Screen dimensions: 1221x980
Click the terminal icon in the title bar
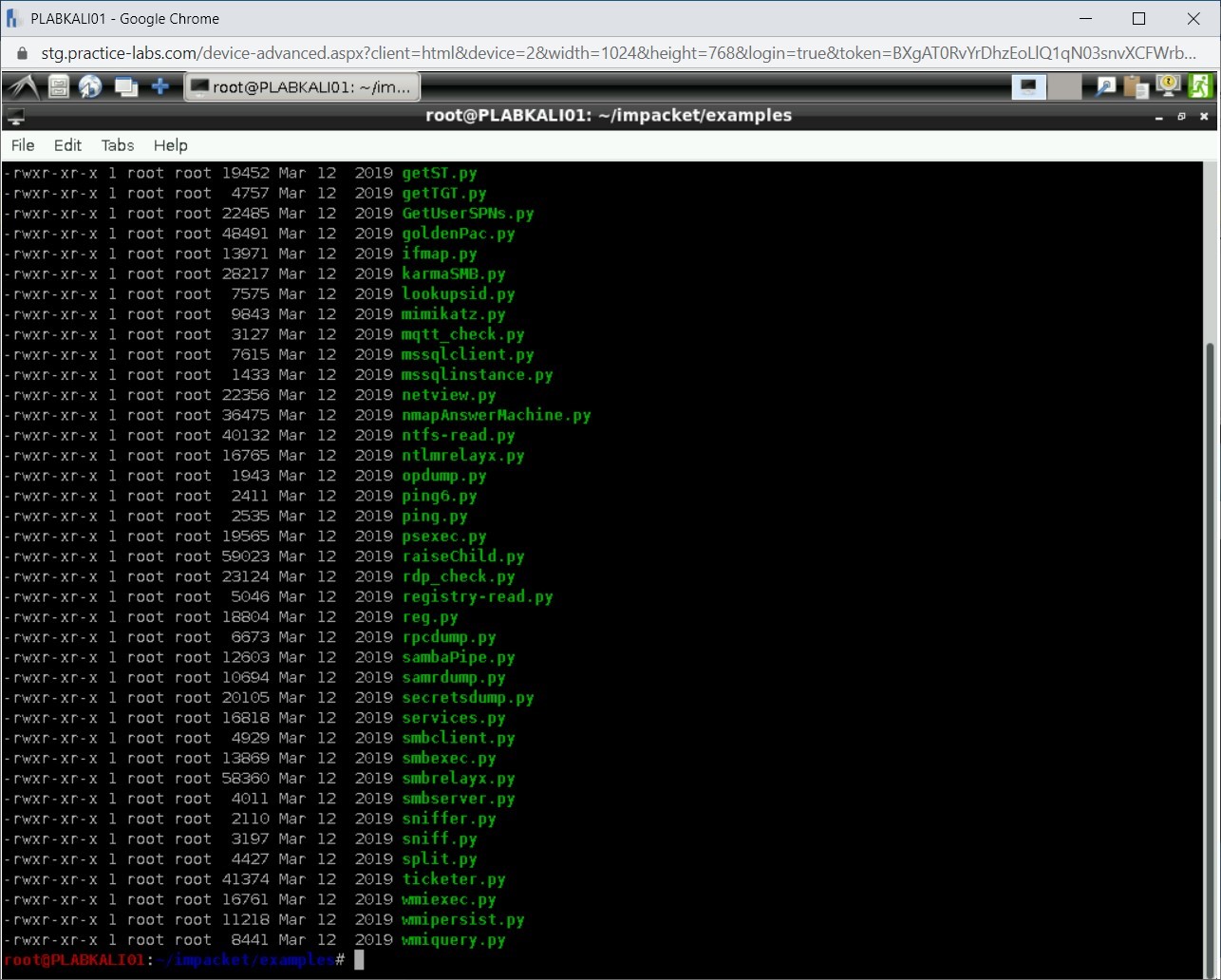15,117
